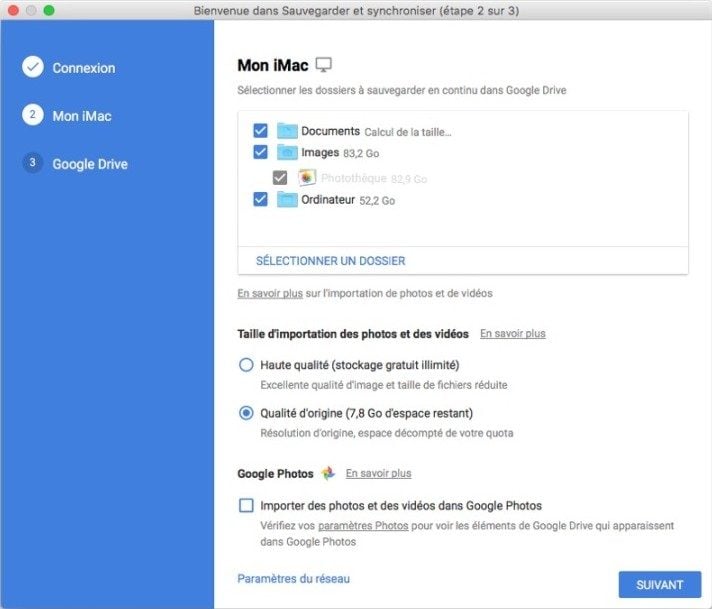Click the Images folder icon

click(x=287, y=152)
